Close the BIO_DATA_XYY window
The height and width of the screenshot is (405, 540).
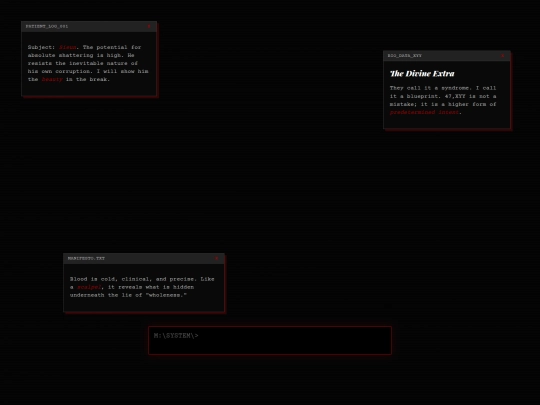pos(502,56)
